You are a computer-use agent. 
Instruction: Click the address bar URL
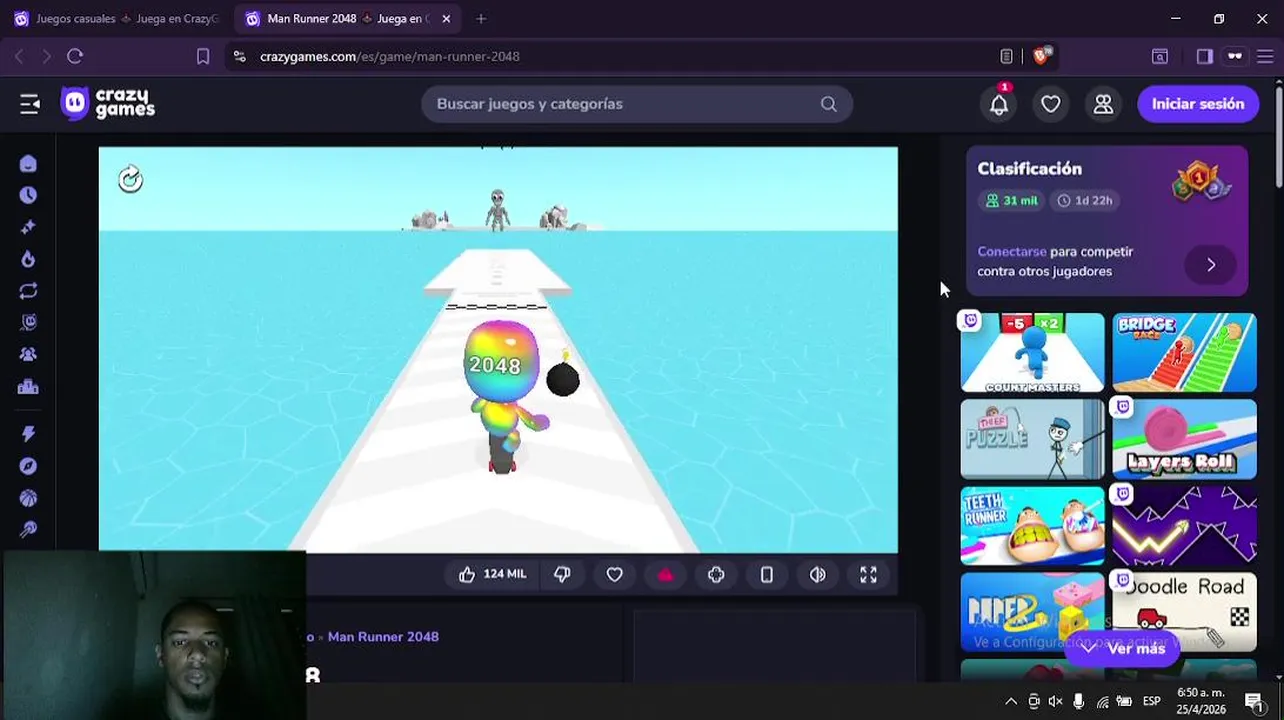389,56
